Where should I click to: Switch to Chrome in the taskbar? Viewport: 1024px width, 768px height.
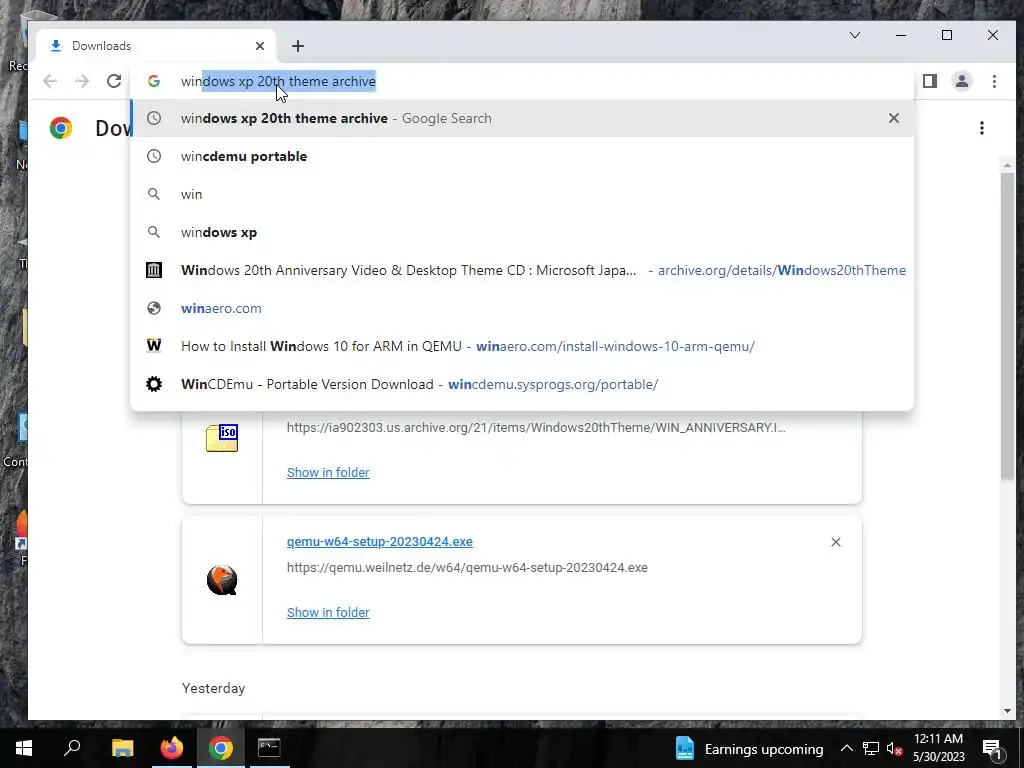pyautogui.click(x=221, y=748)
